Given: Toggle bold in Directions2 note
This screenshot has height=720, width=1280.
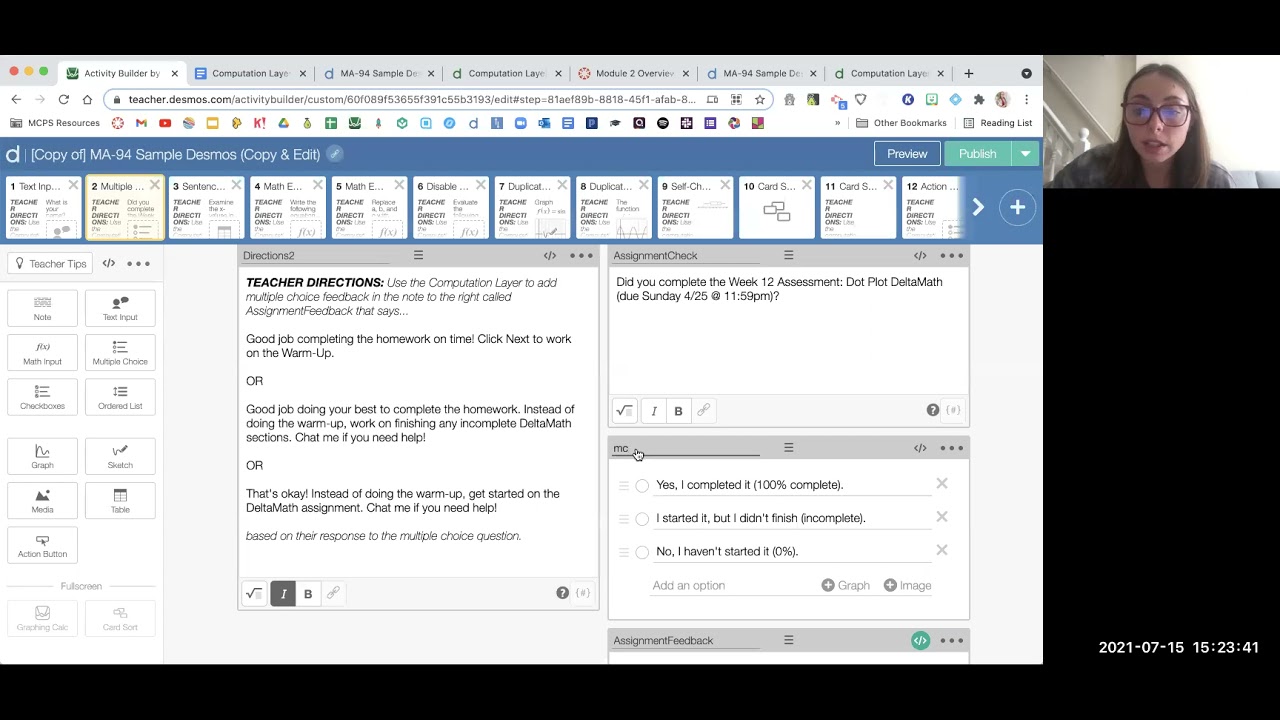Looking at the screenshot, I should coord(308,594).
